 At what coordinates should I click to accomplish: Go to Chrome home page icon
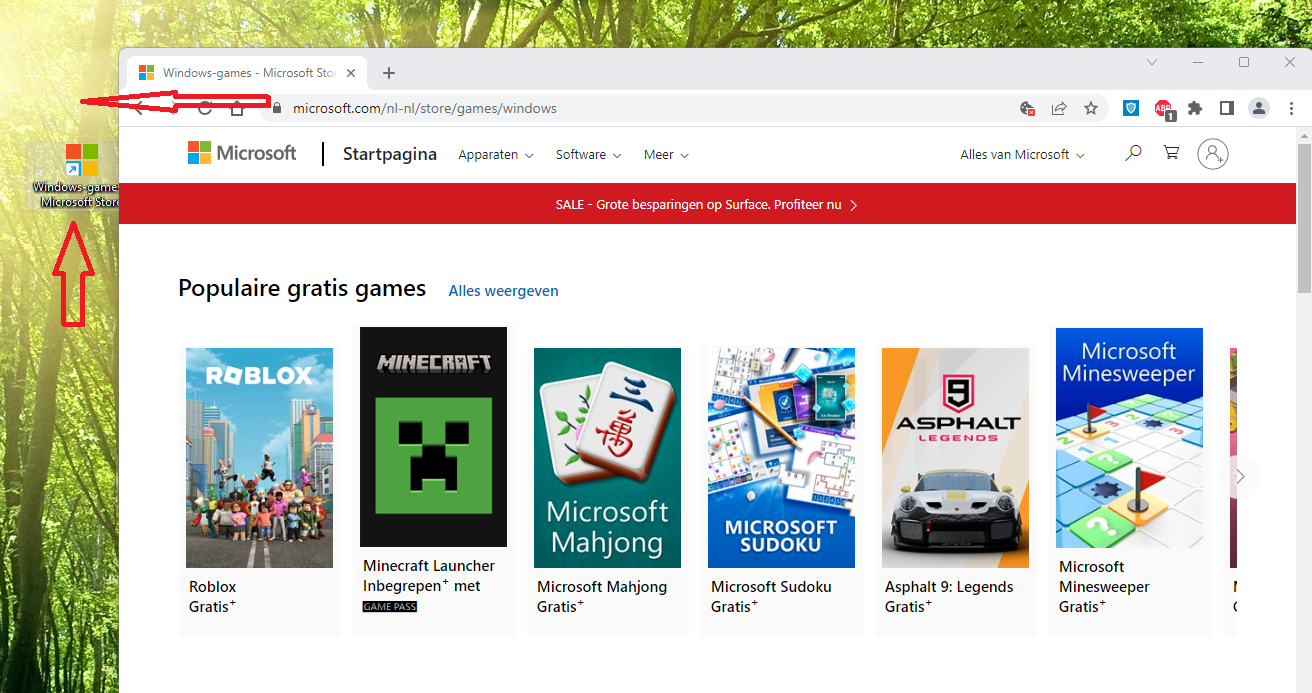pyautogui.click(x=237, y=108)
